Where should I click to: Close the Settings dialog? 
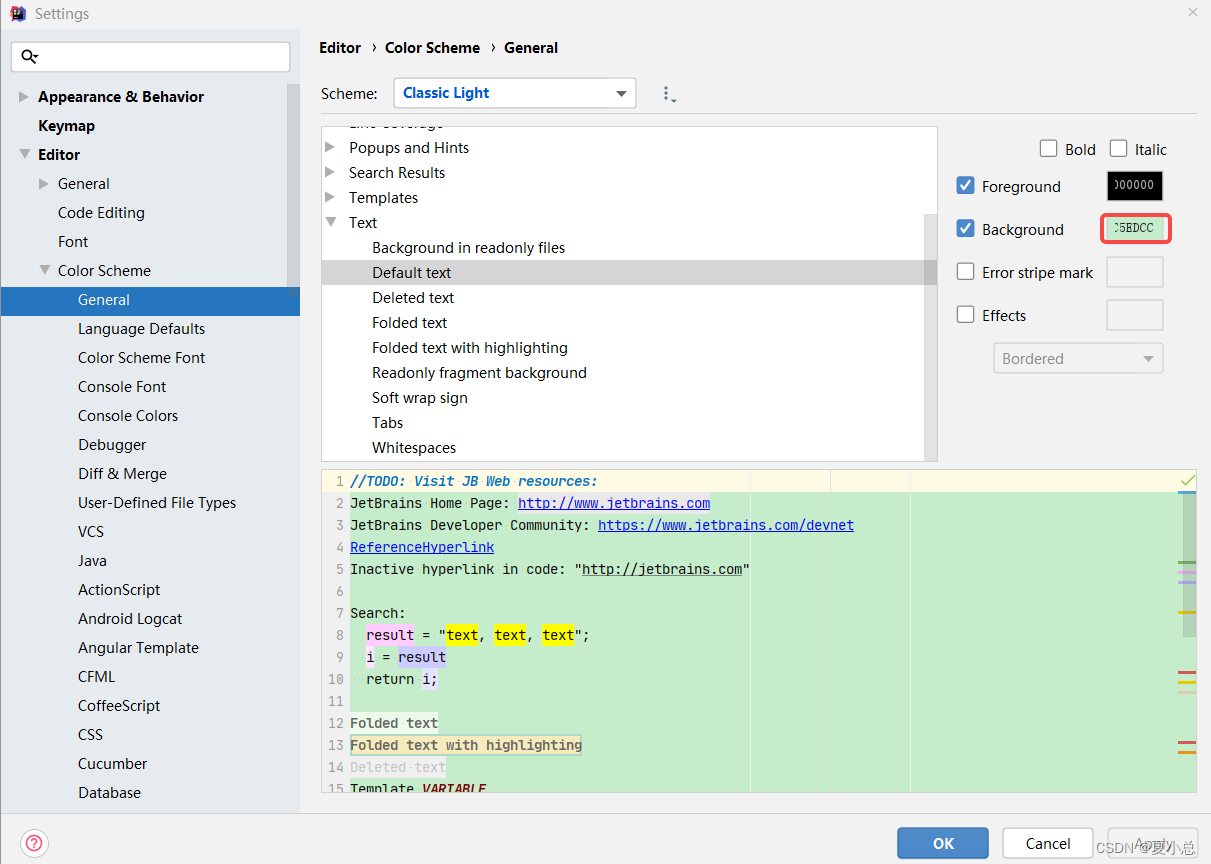tap(1192, 13)
